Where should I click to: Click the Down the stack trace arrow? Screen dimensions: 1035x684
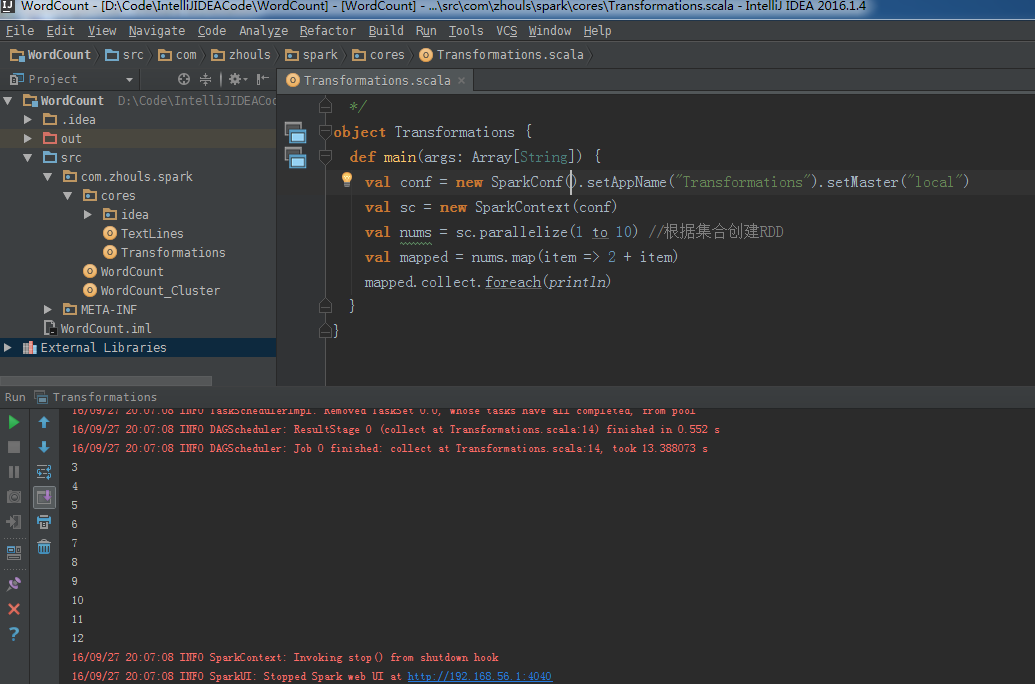(x=44, y=447)
